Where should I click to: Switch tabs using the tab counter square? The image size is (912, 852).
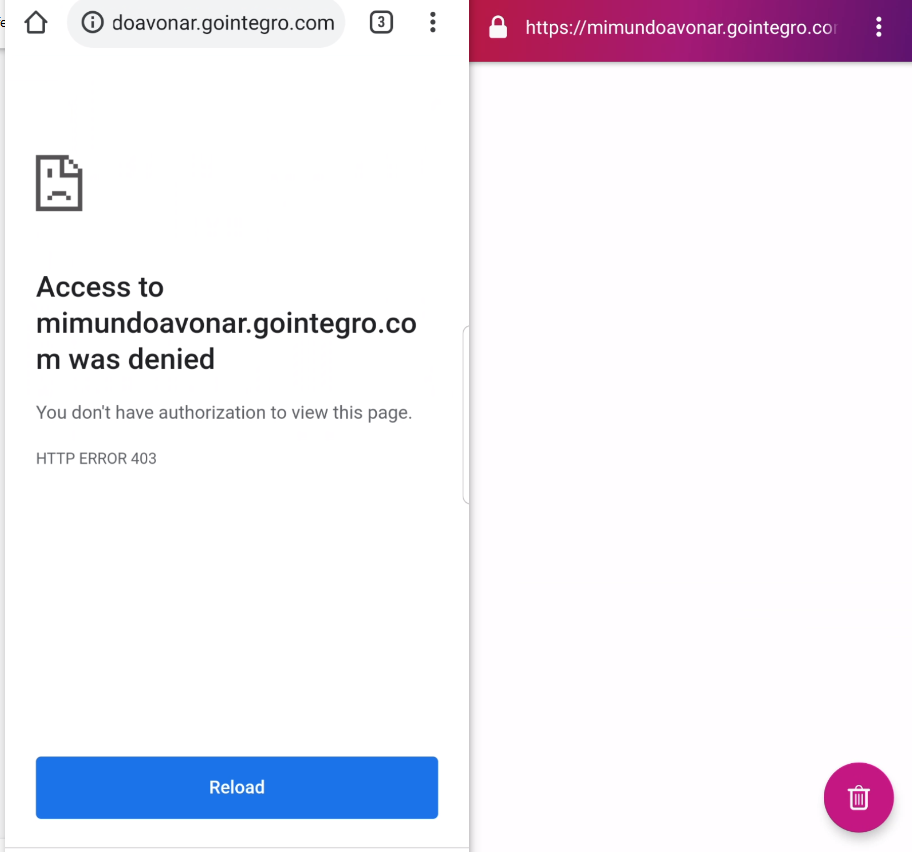coord(381,22)
